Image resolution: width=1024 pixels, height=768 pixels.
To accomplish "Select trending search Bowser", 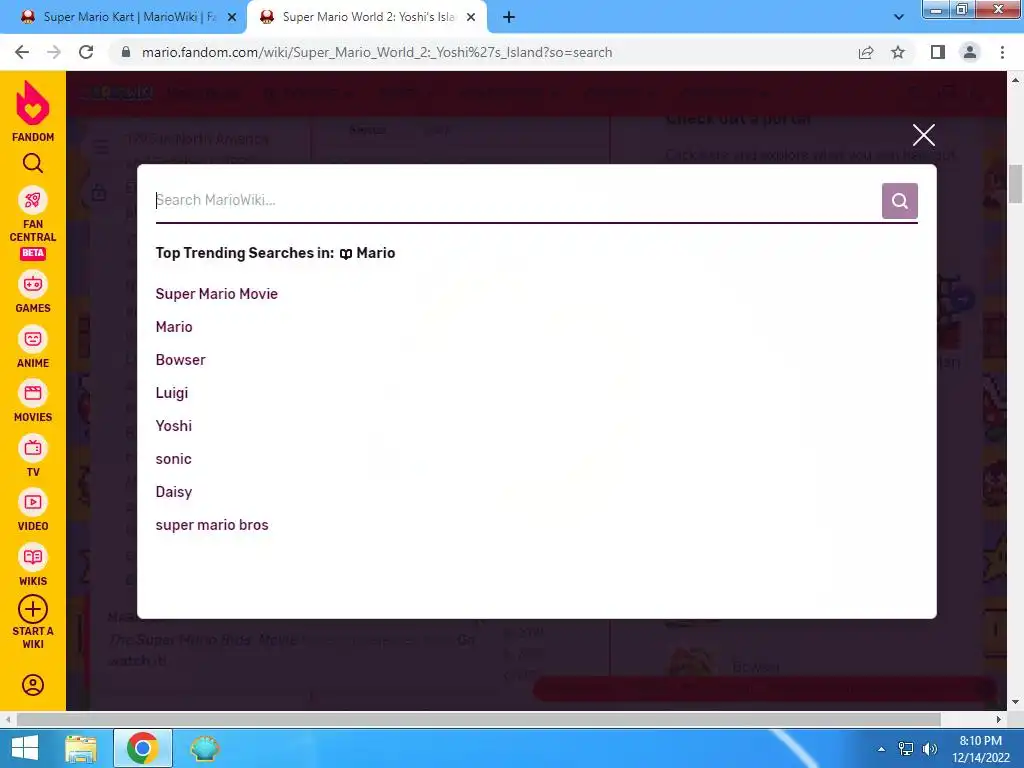I will pos(180,360).
